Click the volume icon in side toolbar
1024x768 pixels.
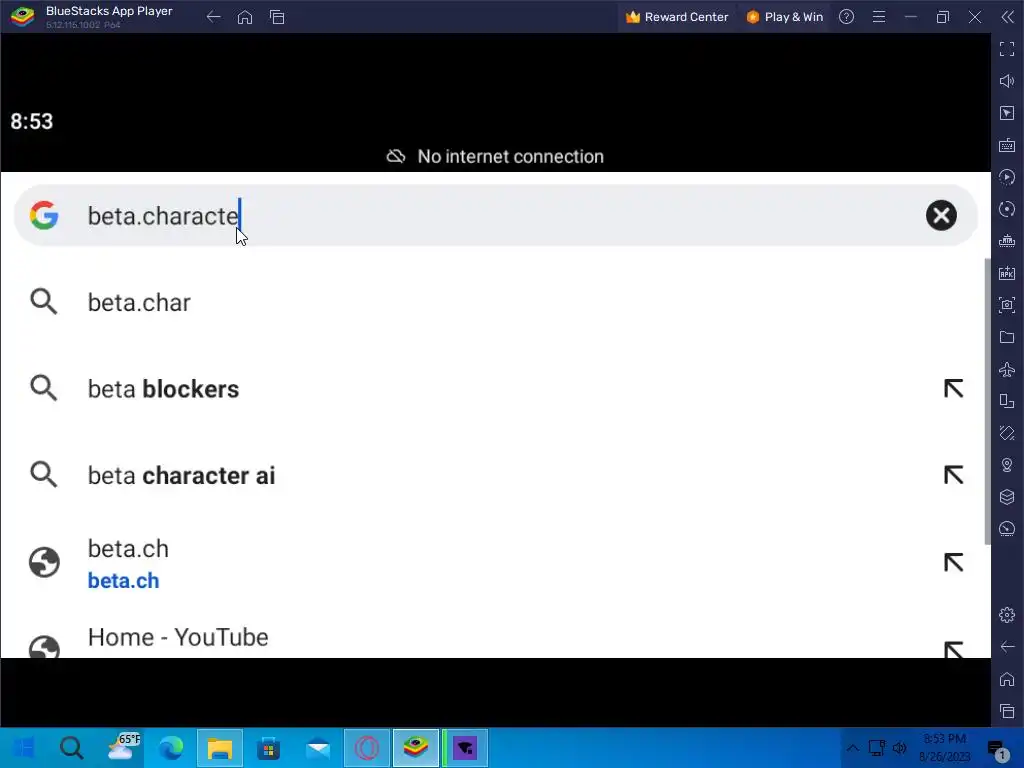[1007, 81]
